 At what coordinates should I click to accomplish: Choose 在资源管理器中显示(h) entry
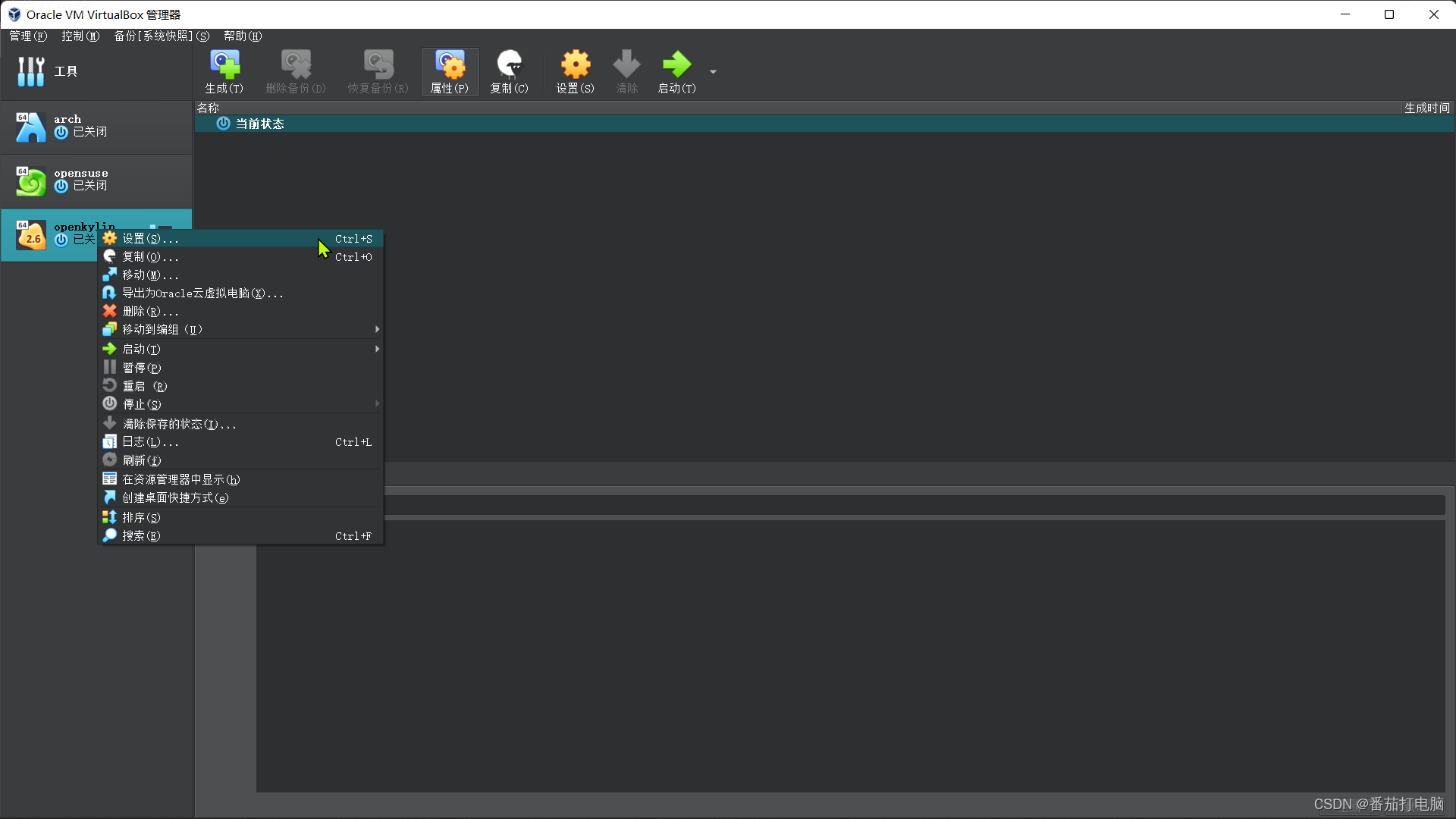[240, 480]
